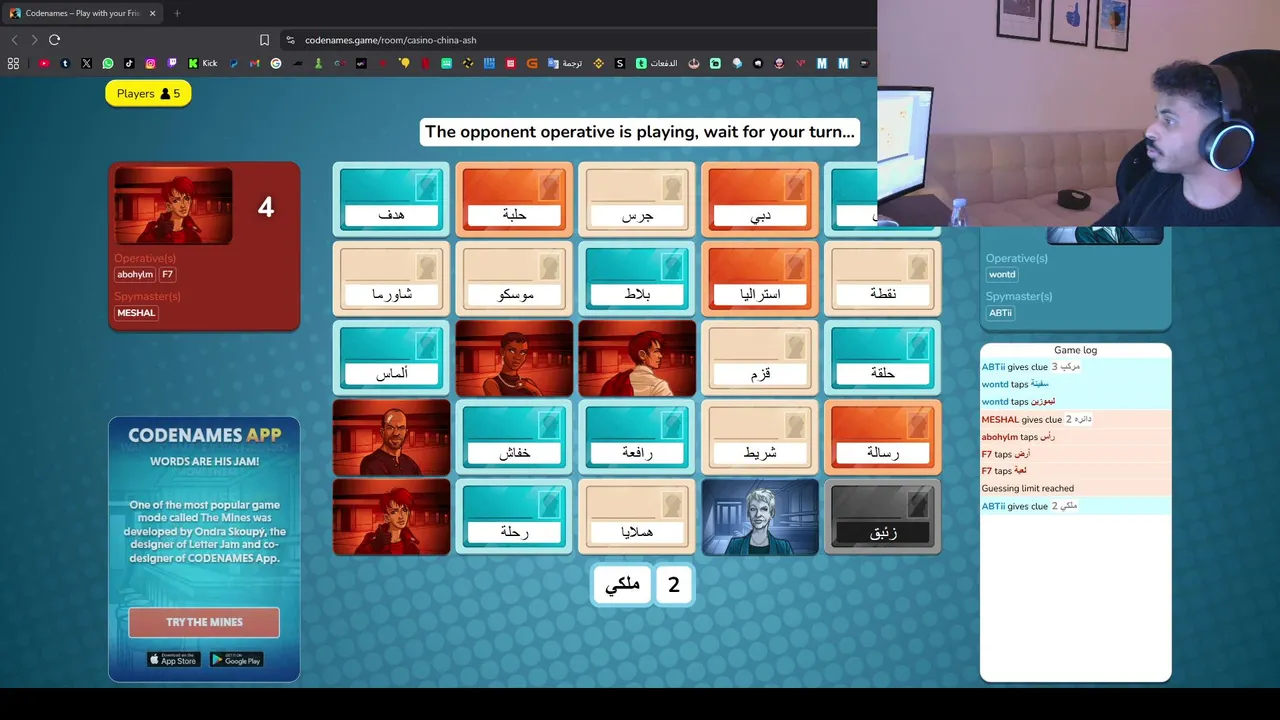
Task: Open the Instagram bookmark
Action: point(150,63)
